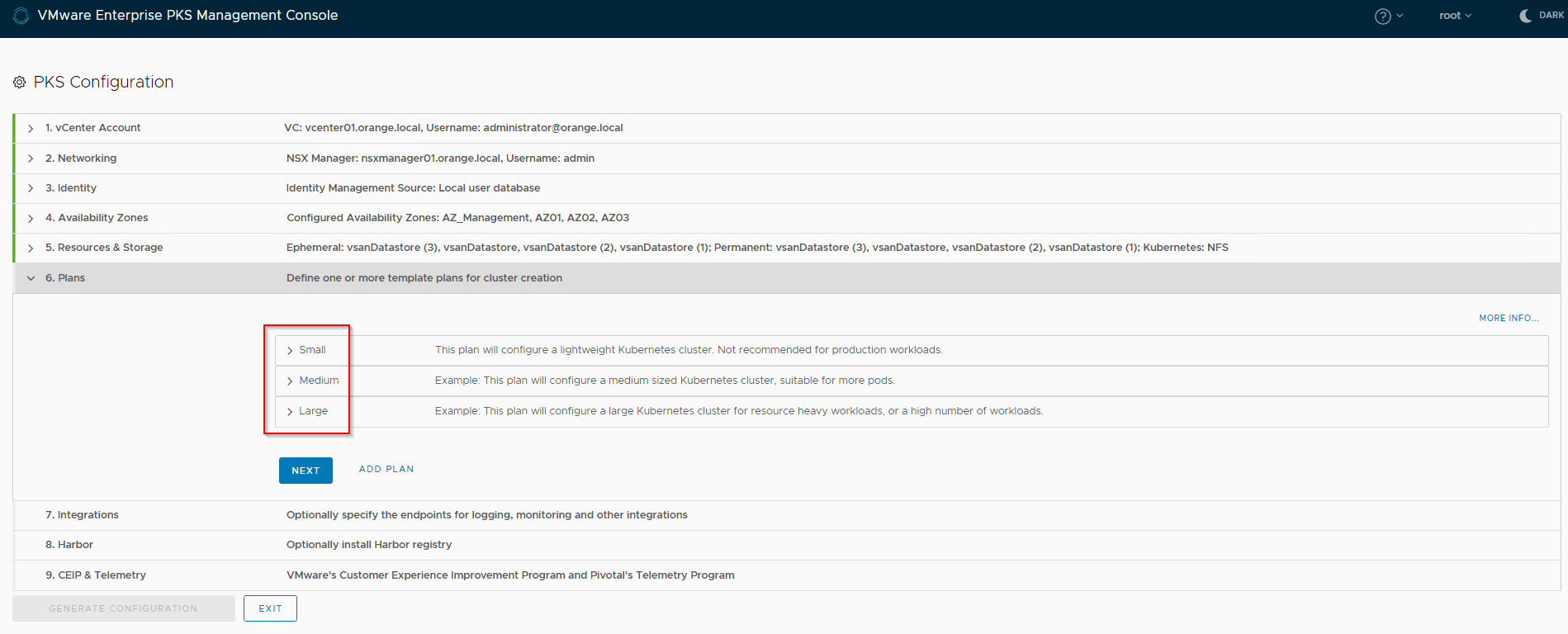Click the PKS Configuration heading
Viewport: 1568px width, 634px height.
(103, 83)
